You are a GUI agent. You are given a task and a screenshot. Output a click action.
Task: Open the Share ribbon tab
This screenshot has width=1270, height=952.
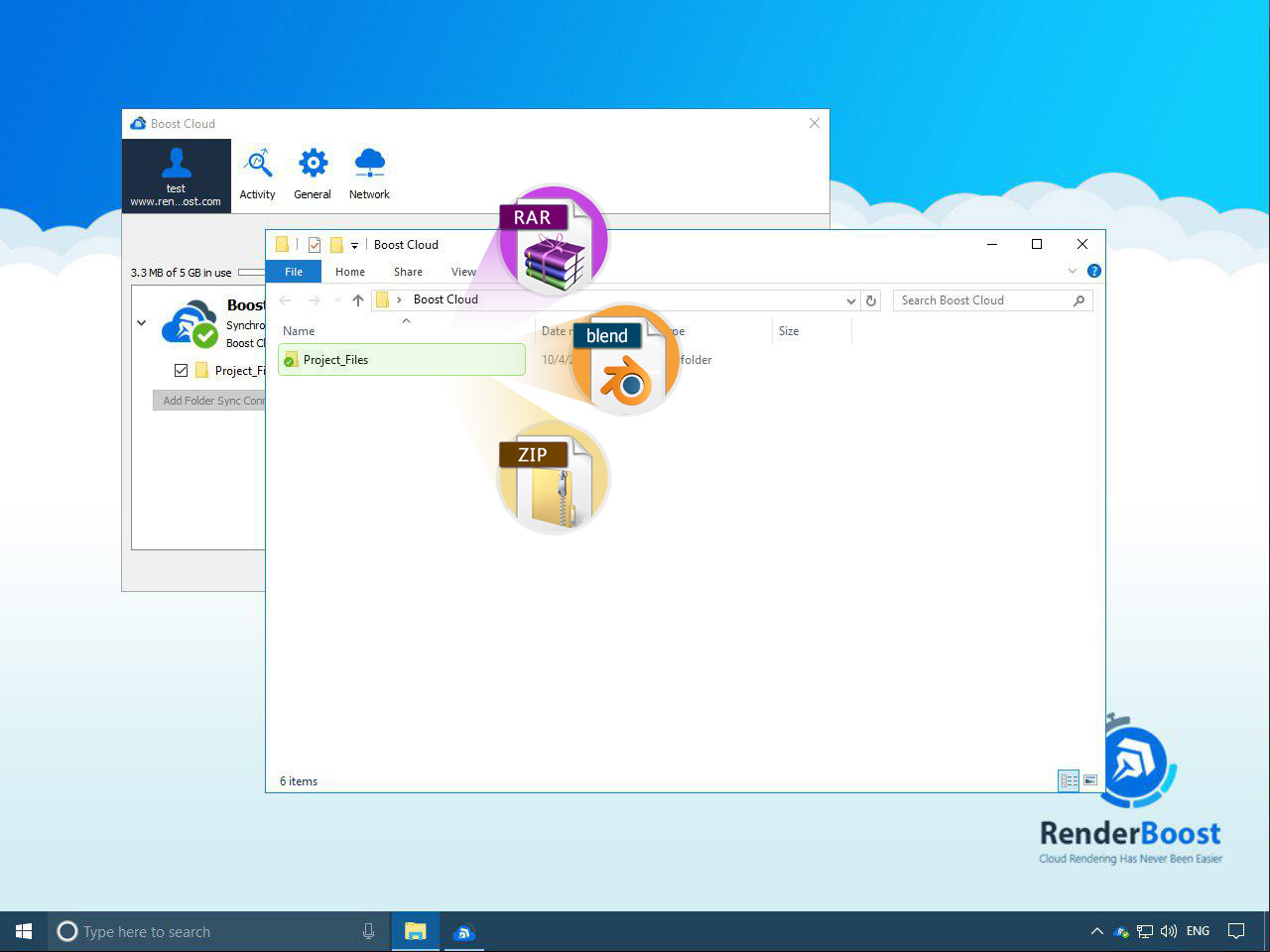[408, 272]
